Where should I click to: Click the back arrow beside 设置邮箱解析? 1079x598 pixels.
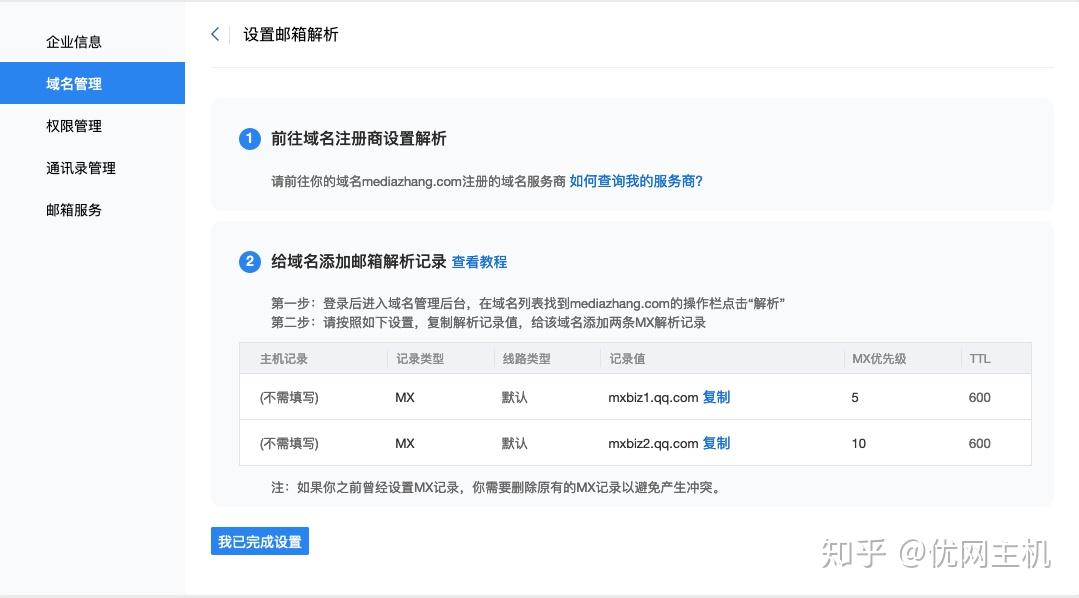pyautogui.click(x=215, y=33)
